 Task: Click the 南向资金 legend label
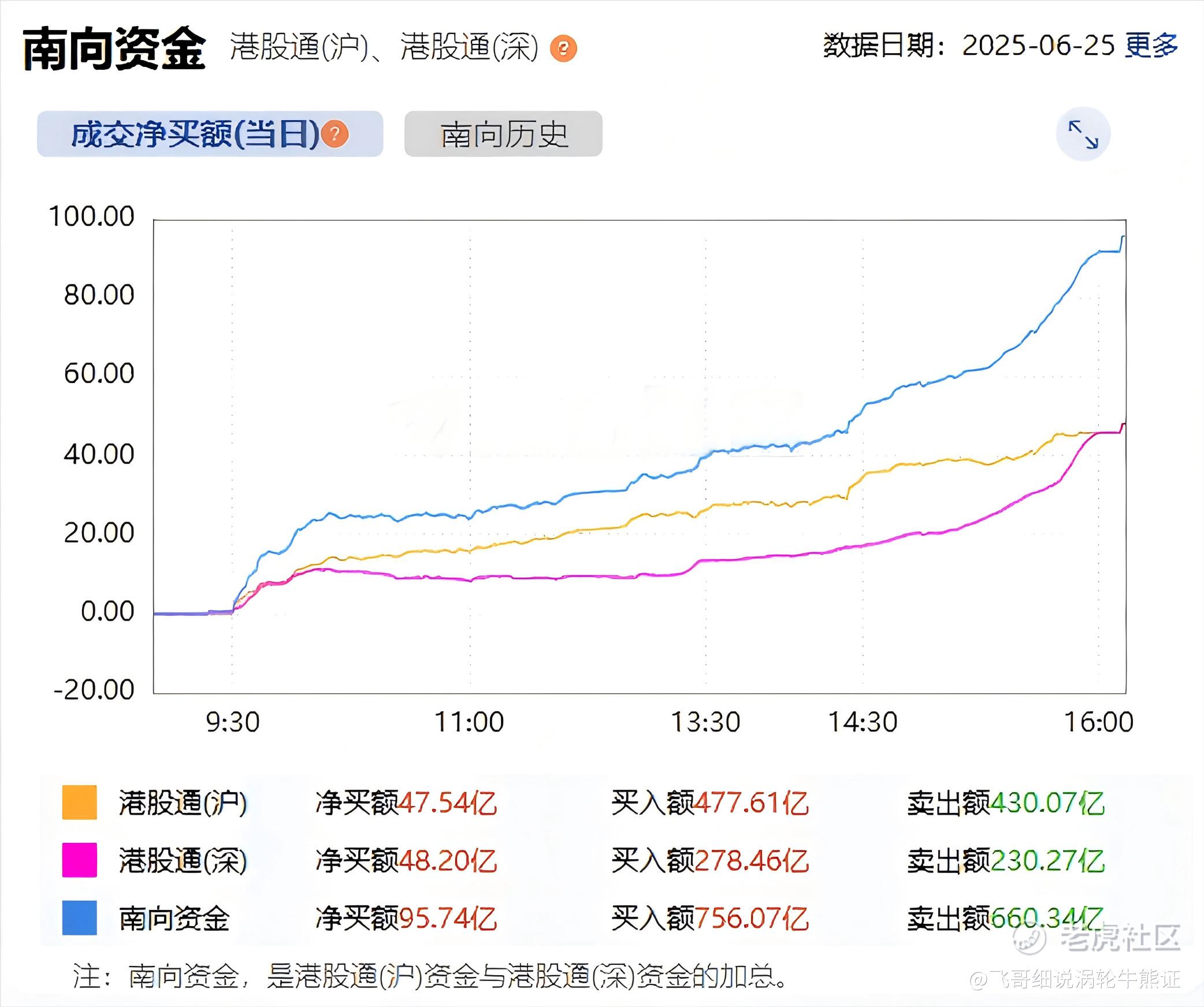[174, 919]
